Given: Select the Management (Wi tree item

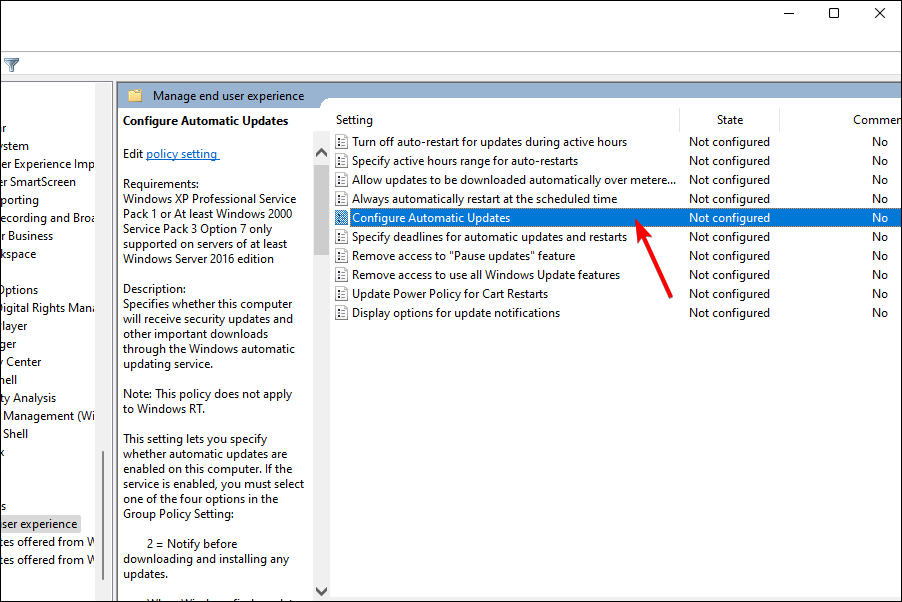Looking at the screenshot, I should 48,416.
